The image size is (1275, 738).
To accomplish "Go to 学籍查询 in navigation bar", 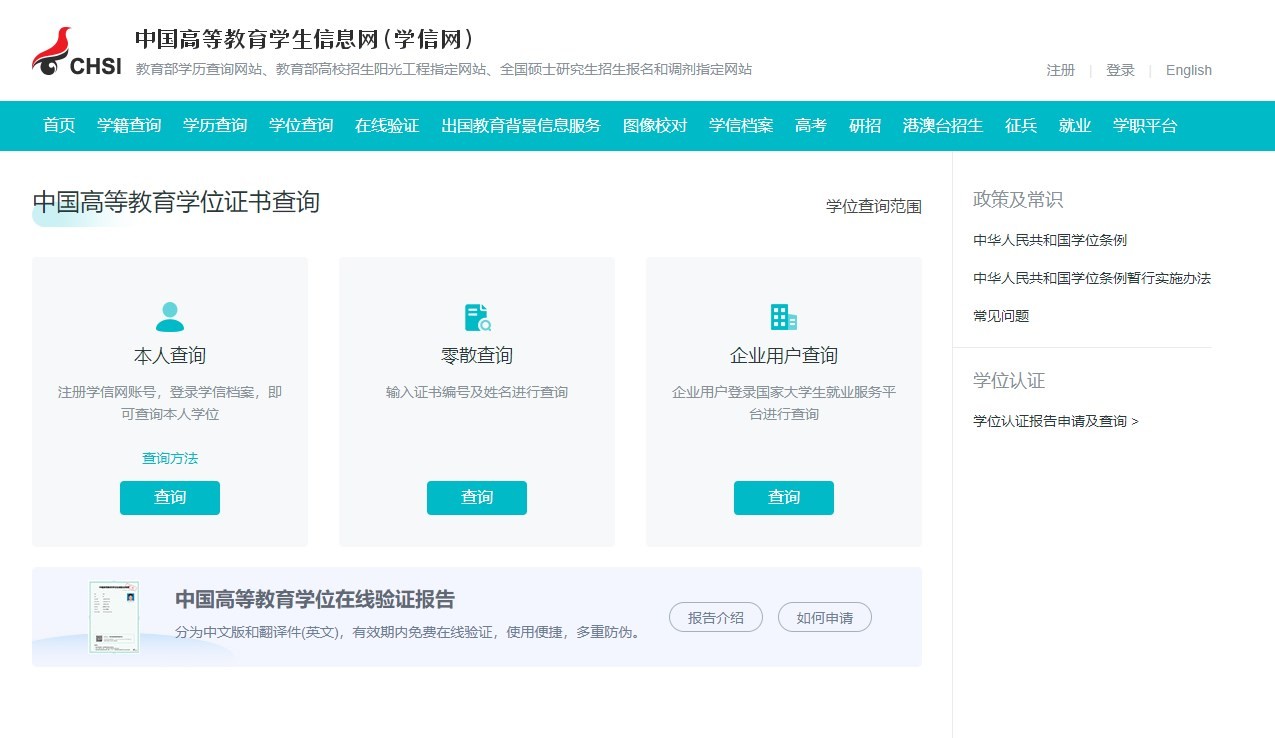I will tap(129, 126).
